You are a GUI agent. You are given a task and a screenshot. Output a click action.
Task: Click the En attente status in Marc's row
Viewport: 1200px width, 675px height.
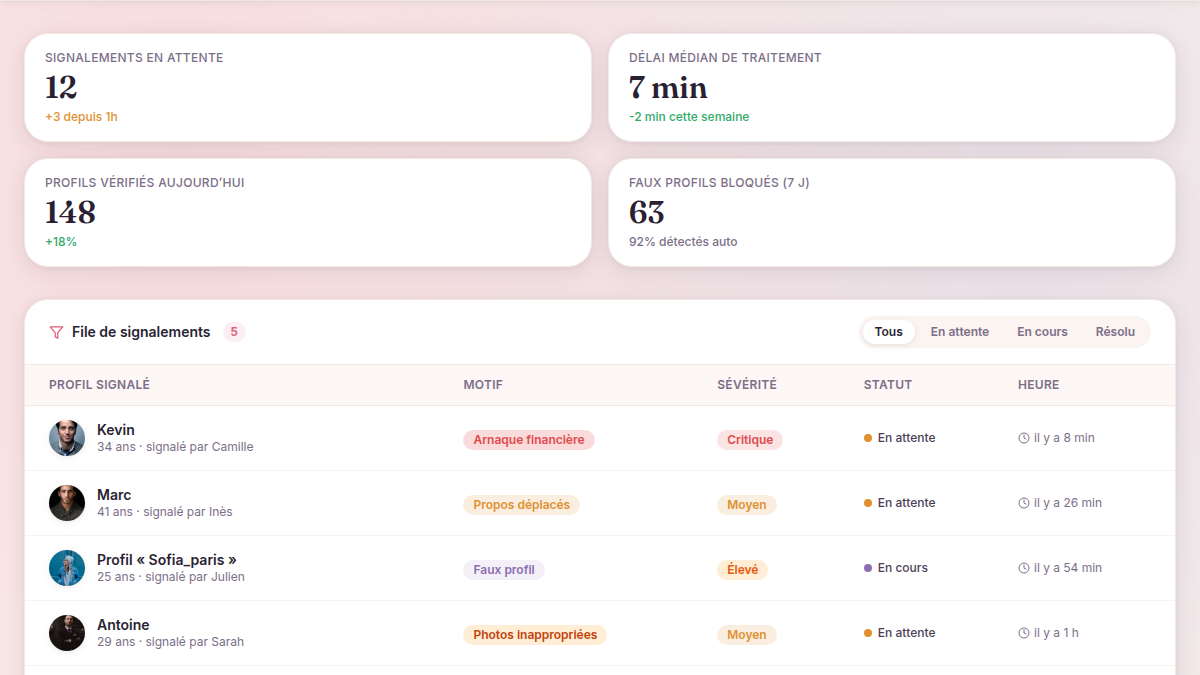[900, 503]
